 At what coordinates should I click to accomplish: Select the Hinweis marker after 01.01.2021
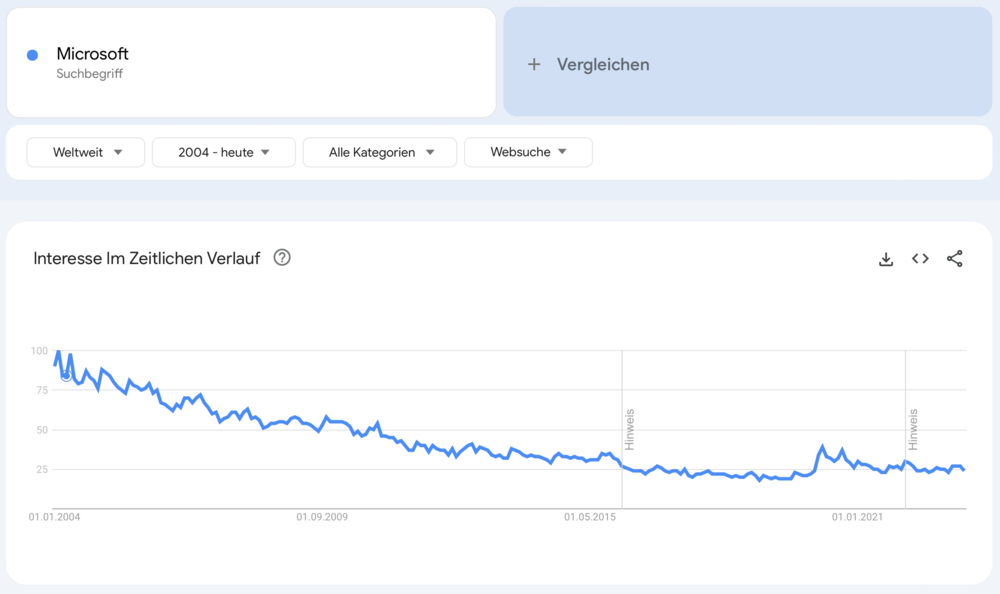(x=913, y=429)
